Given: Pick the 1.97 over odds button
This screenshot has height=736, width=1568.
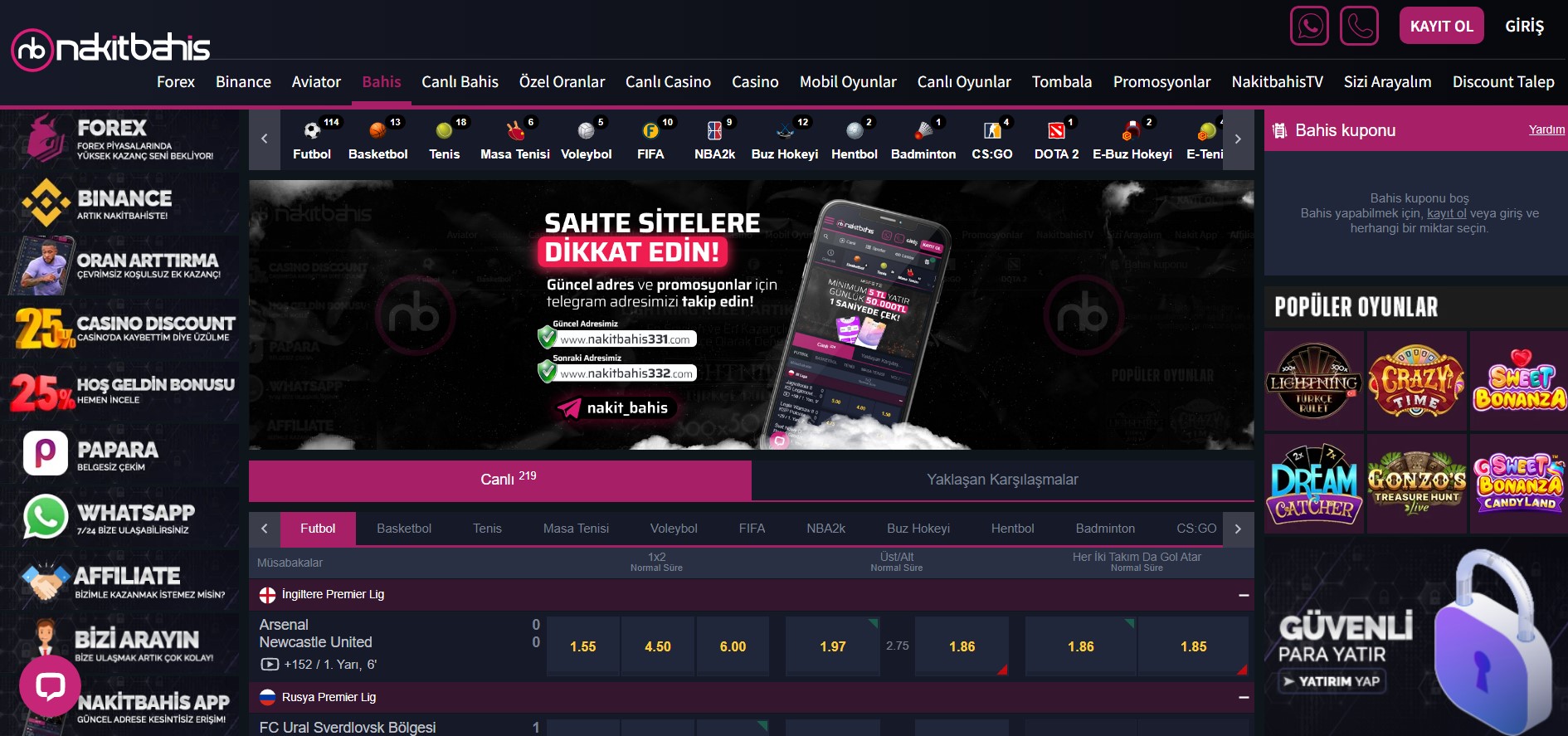Looking at the screenshot, I should [833, 646].
